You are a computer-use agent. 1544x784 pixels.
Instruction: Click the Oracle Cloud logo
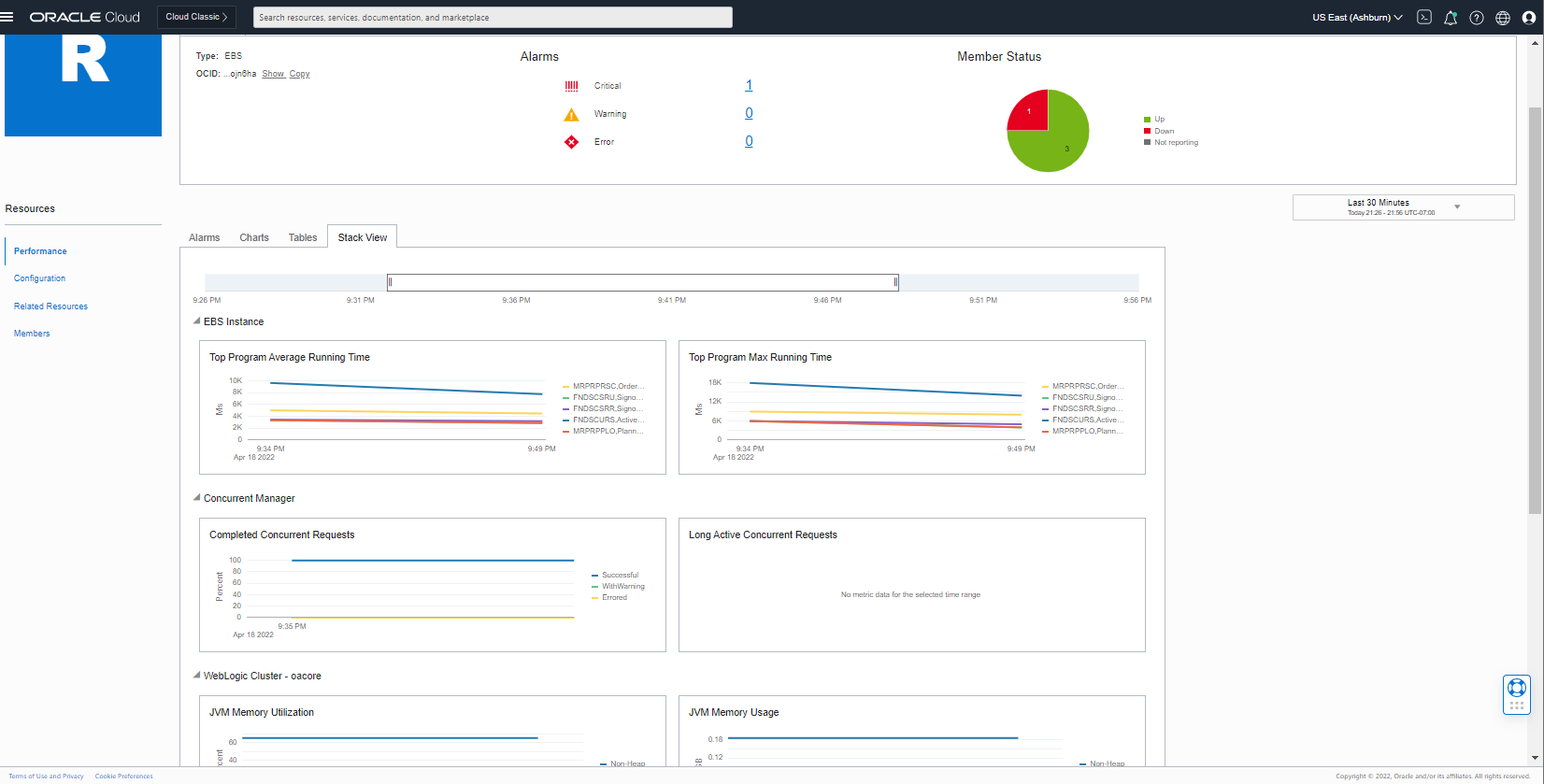(85, 17)
